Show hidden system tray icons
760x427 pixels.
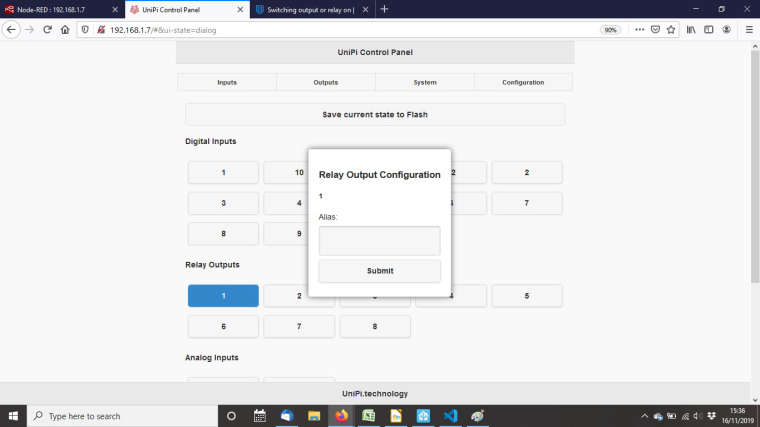644,416
